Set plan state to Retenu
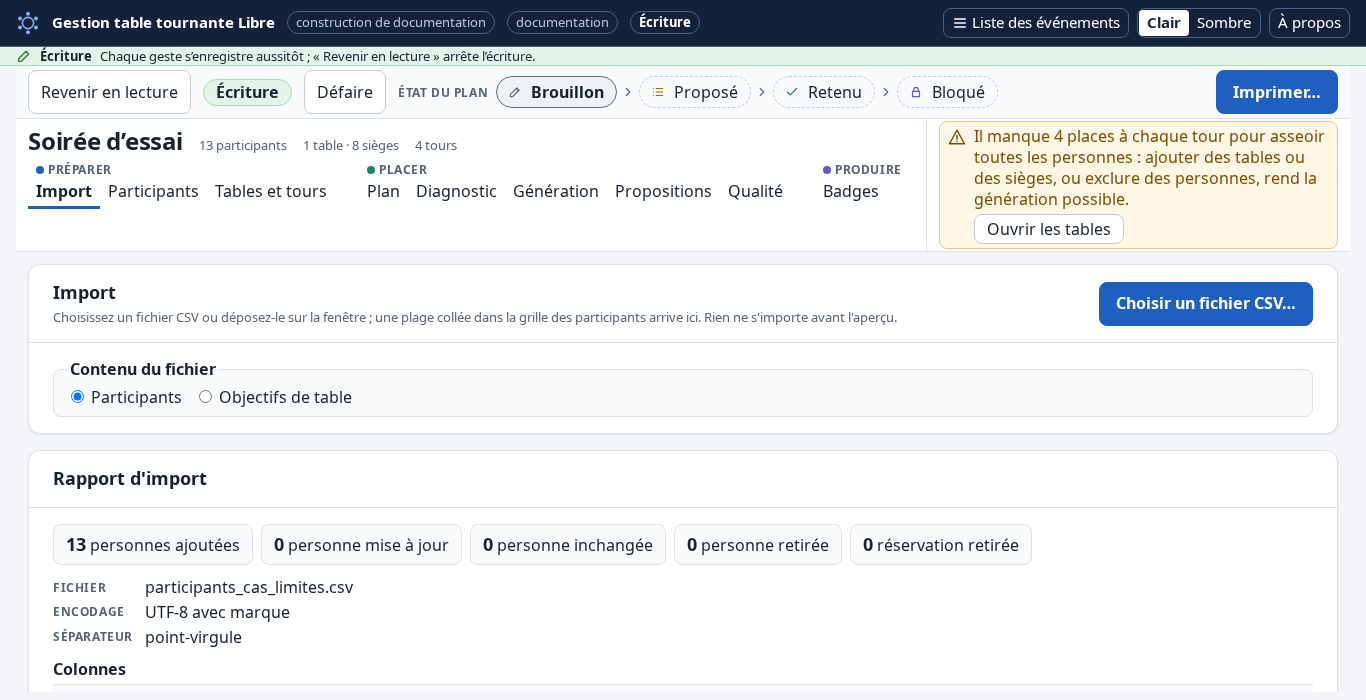Image resolution: width=1366 pixels, height=700 pixels. (824, 92)
